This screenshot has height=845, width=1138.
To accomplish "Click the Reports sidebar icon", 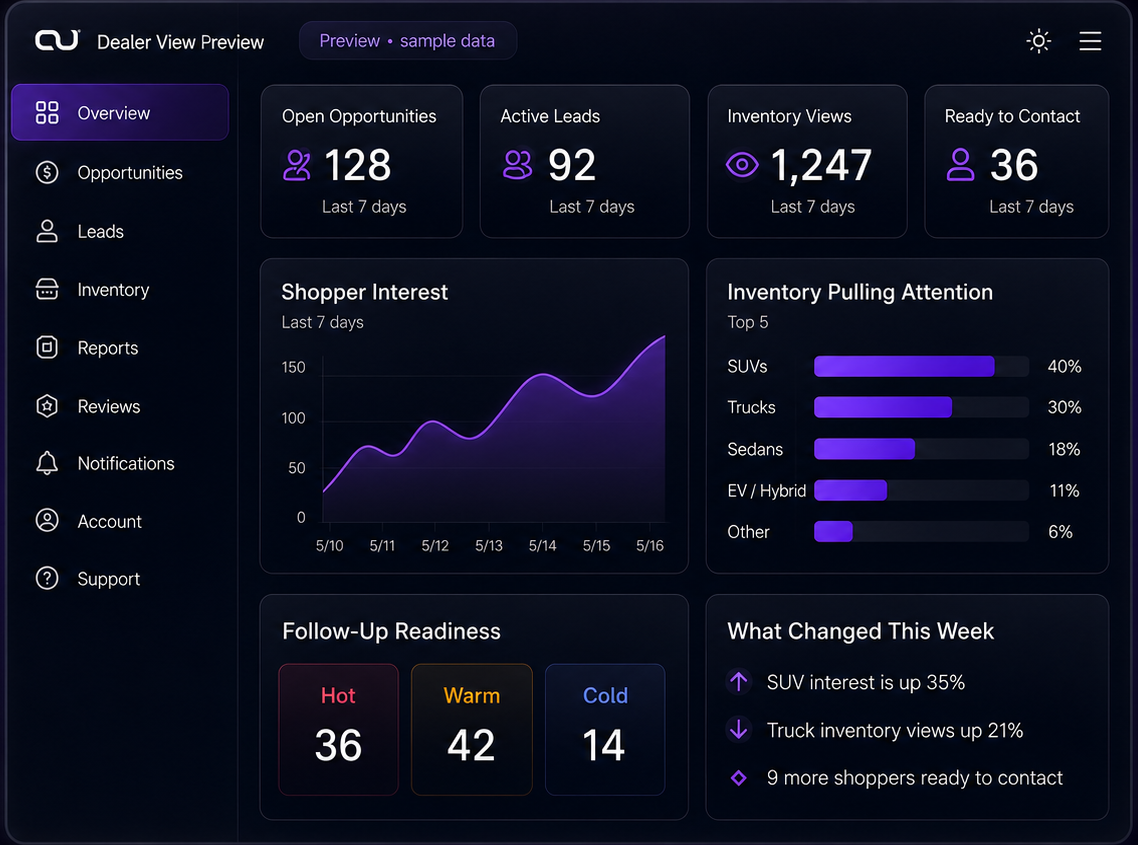I will click(47, 347).
